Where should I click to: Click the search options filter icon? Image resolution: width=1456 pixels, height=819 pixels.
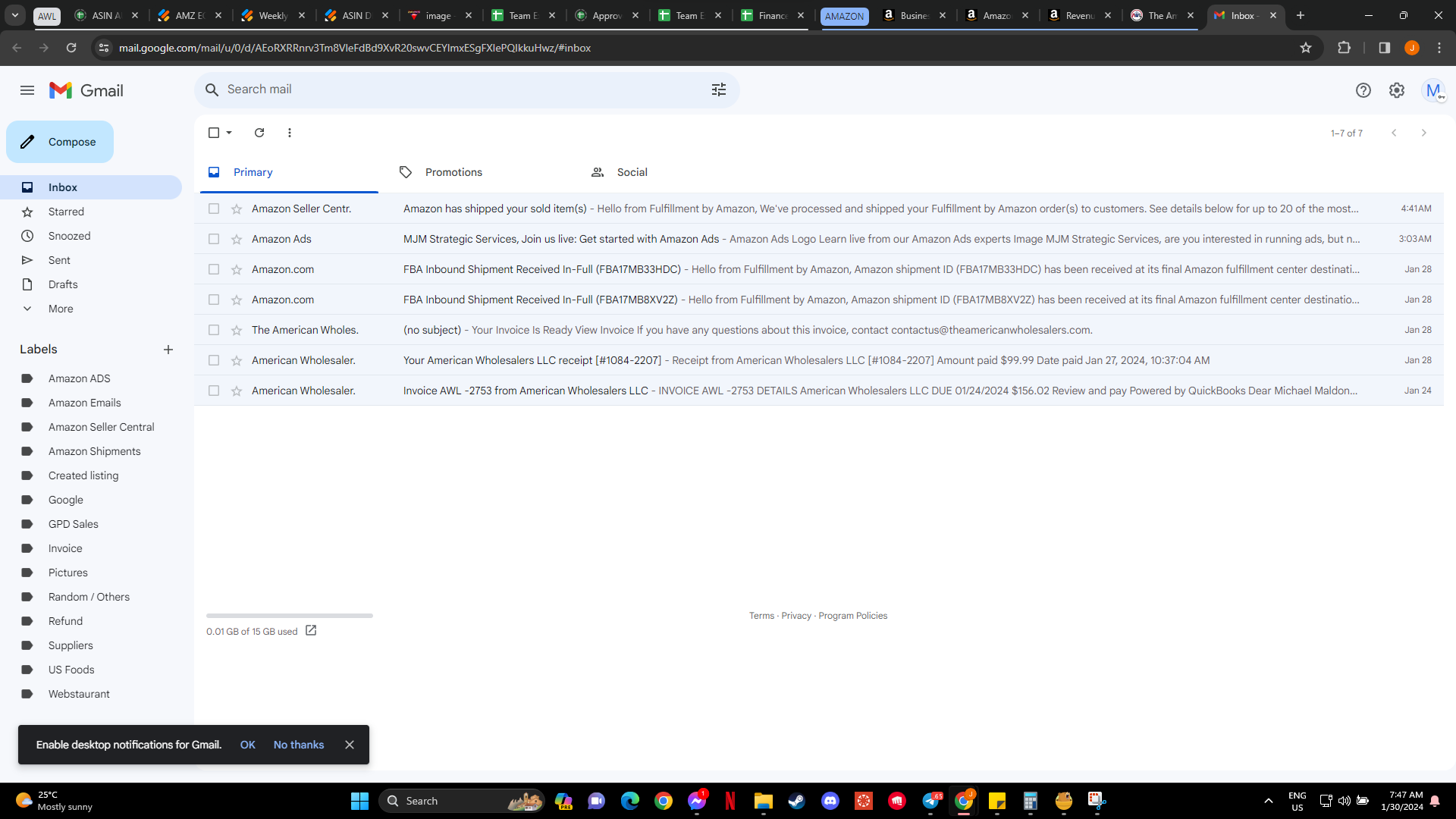719,89
